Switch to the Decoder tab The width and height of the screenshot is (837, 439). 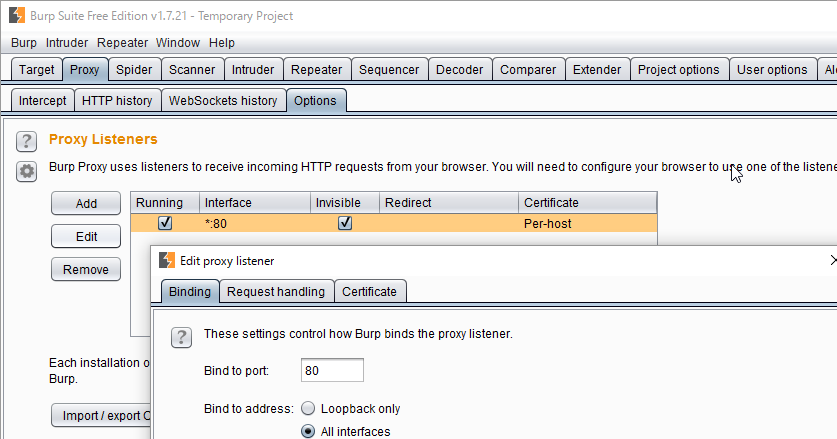tap(460, 69)
